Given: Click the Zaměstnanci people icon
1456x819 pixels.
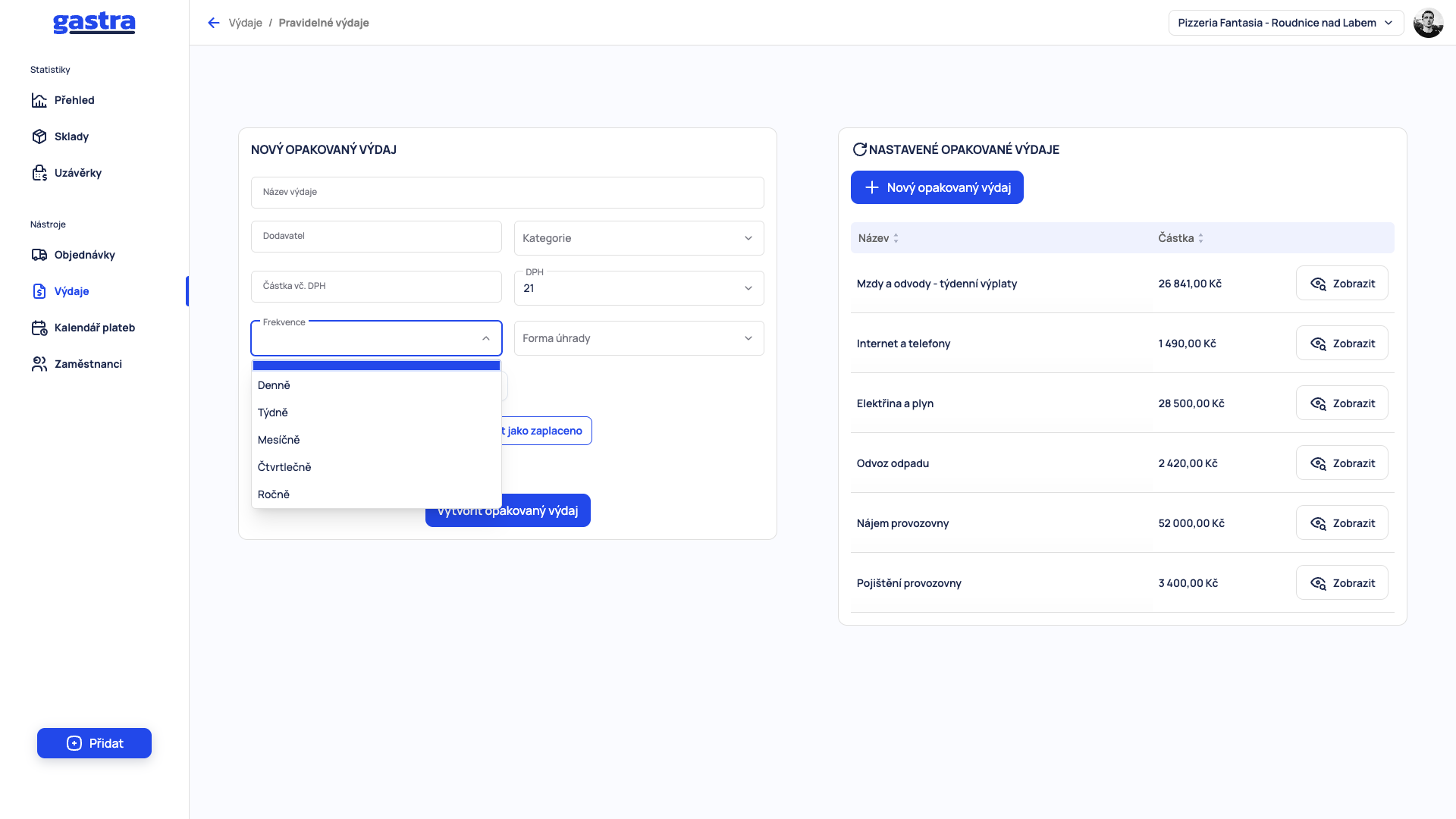Looking at the screenshot, I should (x=39, y=364).
